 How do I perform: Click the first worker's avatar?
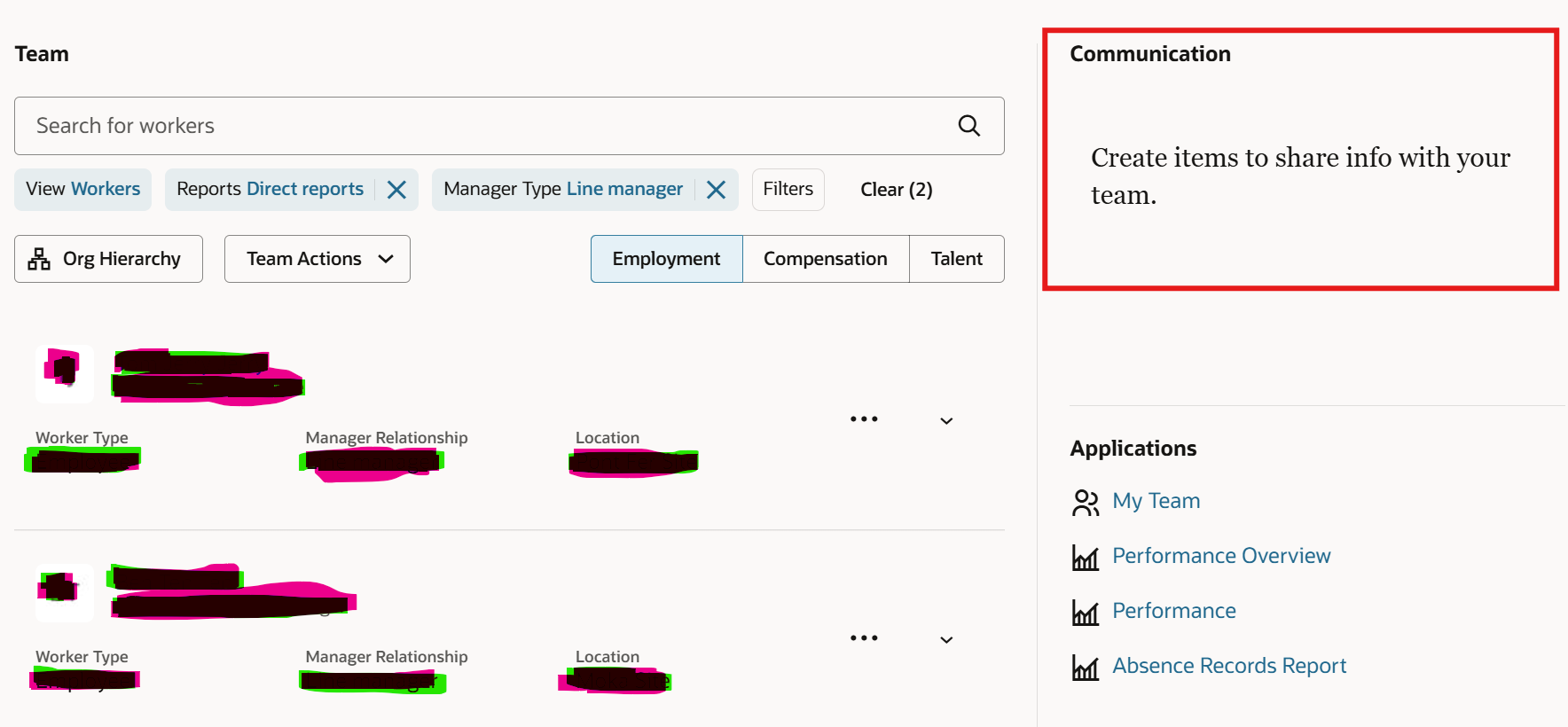[x=65, y=374]
